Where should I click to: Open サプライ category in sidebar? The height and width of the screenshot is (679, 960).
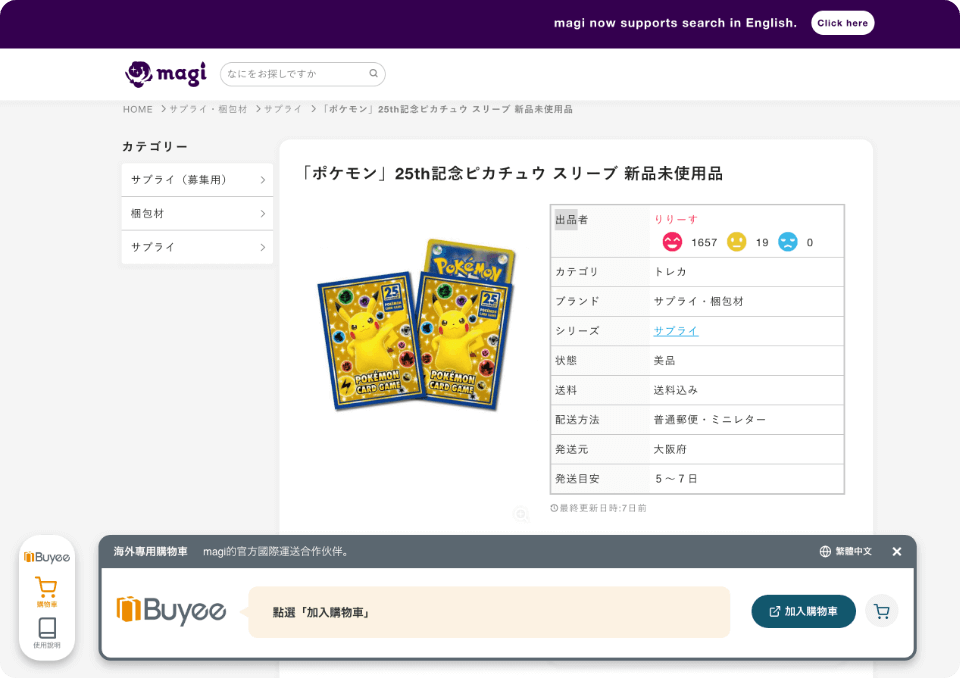pos(197,247)
